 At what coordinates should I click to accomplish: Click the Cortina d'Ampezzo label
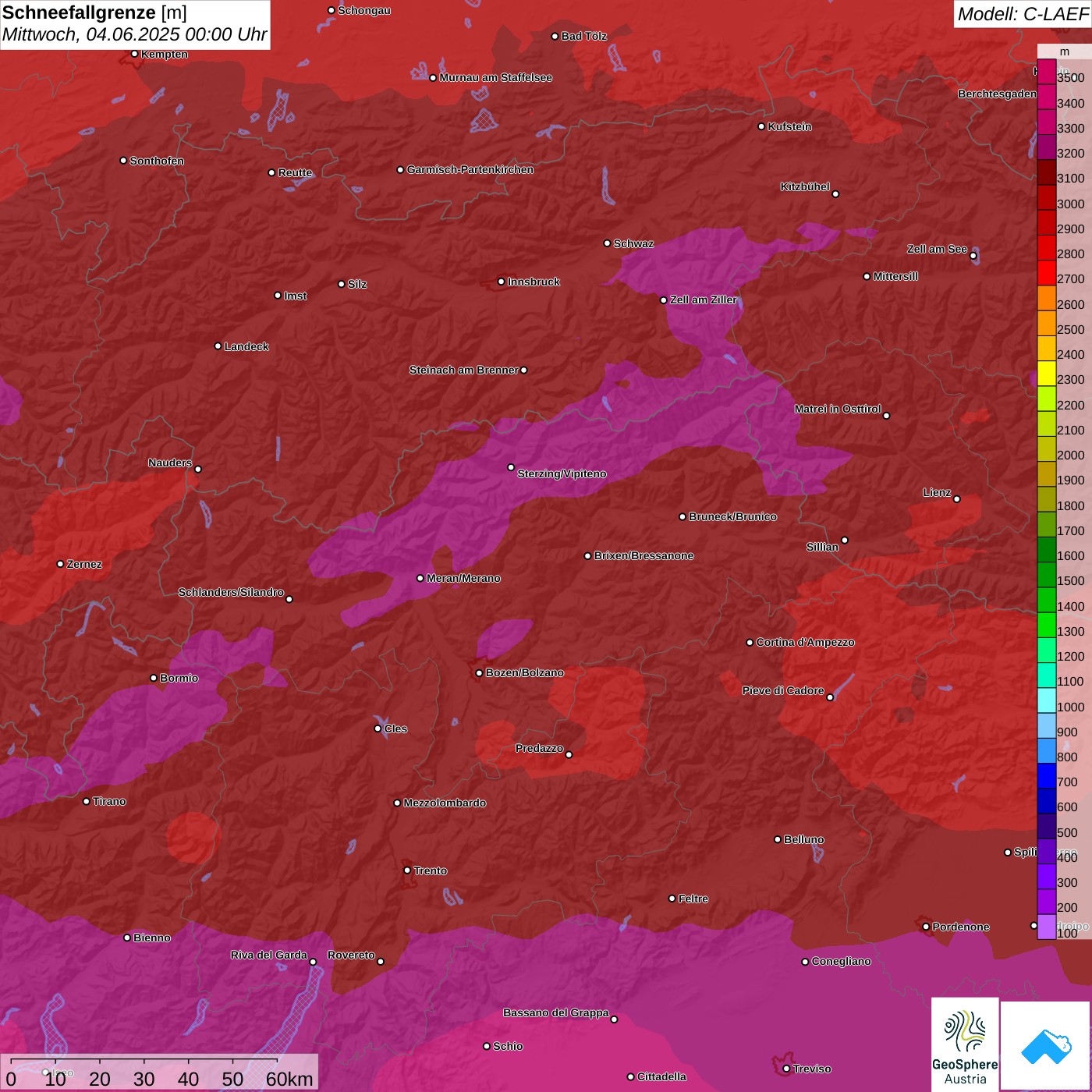[805, 642]
